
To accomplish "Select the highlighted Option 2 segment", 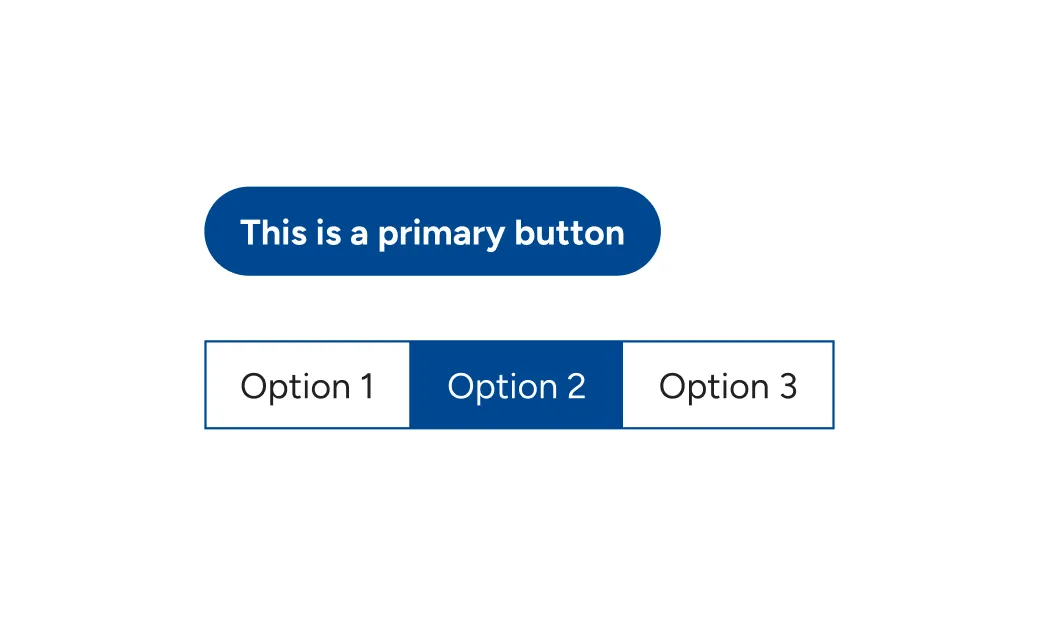I will click(516, 385).
